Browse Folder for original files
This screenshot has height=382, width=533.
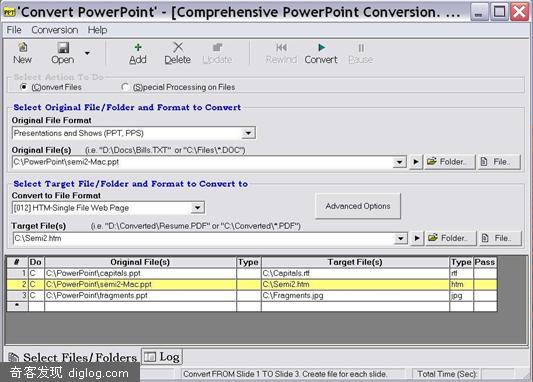pos(449,162)
